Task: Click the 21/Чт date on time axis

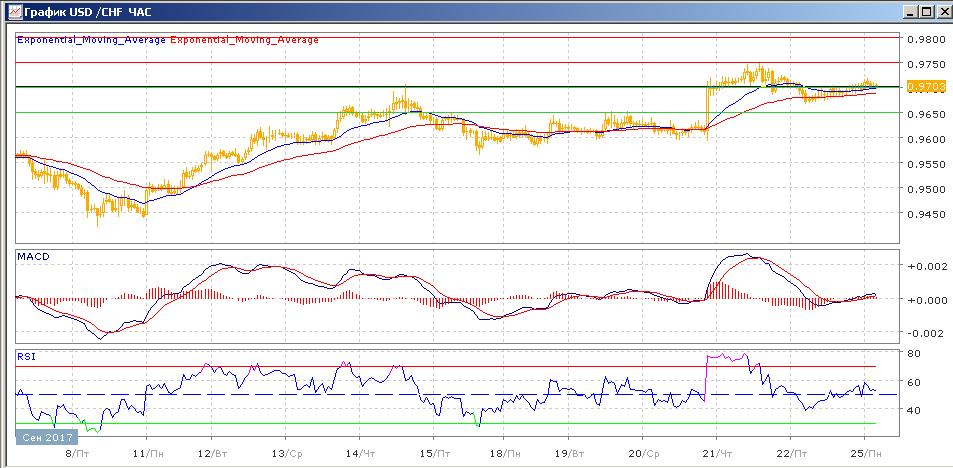Action: coord(717,452)
